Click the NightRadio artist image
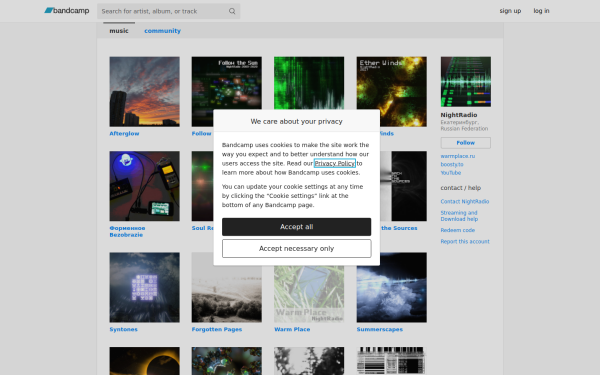Screen dimensions: 600x375 (466, 82)
